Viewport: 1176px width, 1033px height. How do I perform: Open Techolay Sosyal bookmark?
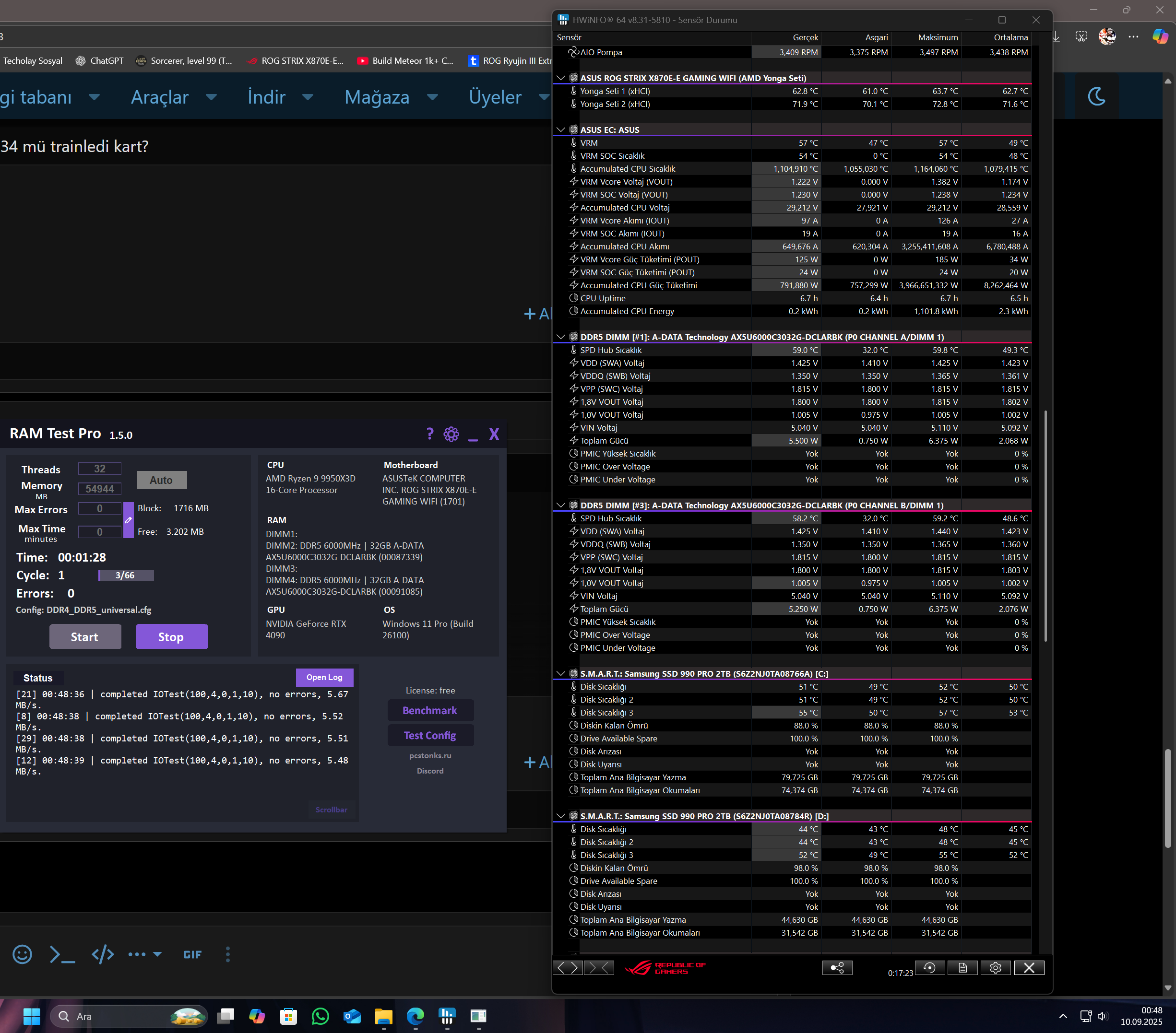pyautogui.click(x=33, y=60)
